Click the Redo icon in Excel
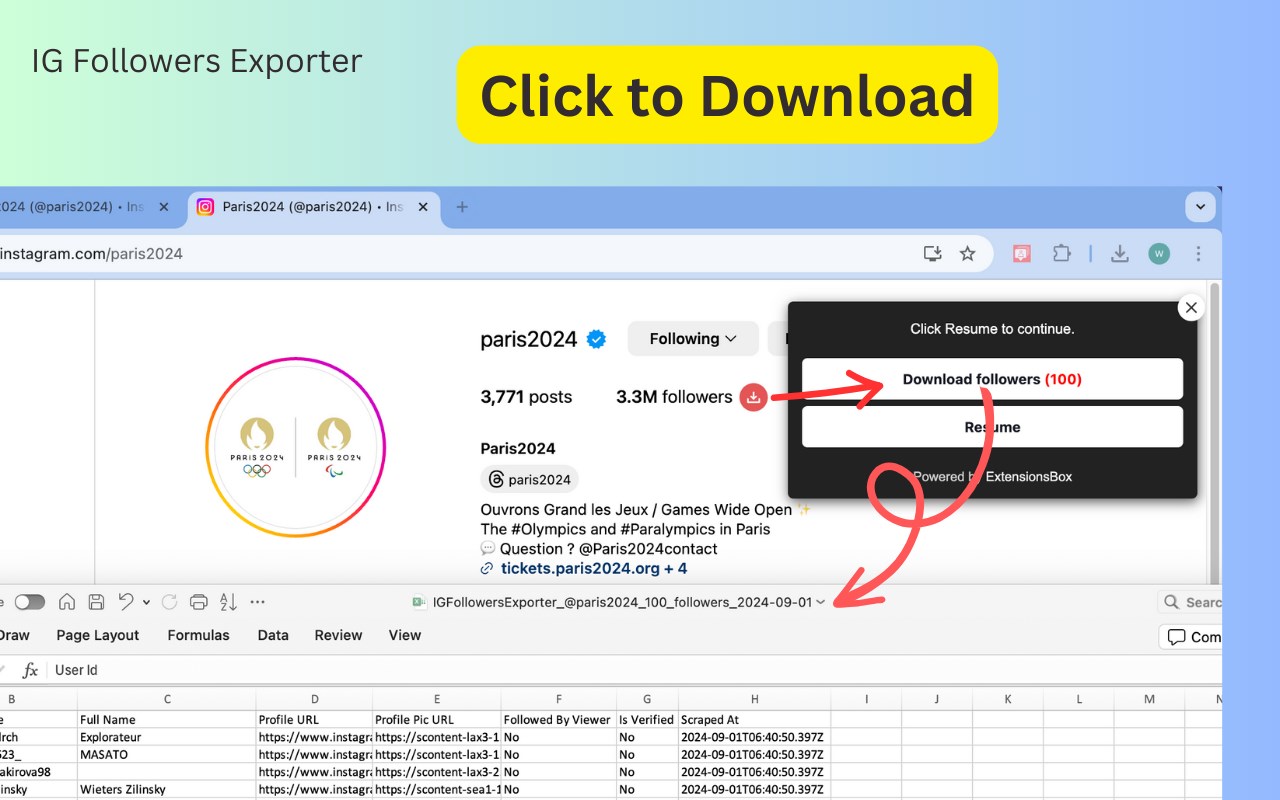 point(169,602)
